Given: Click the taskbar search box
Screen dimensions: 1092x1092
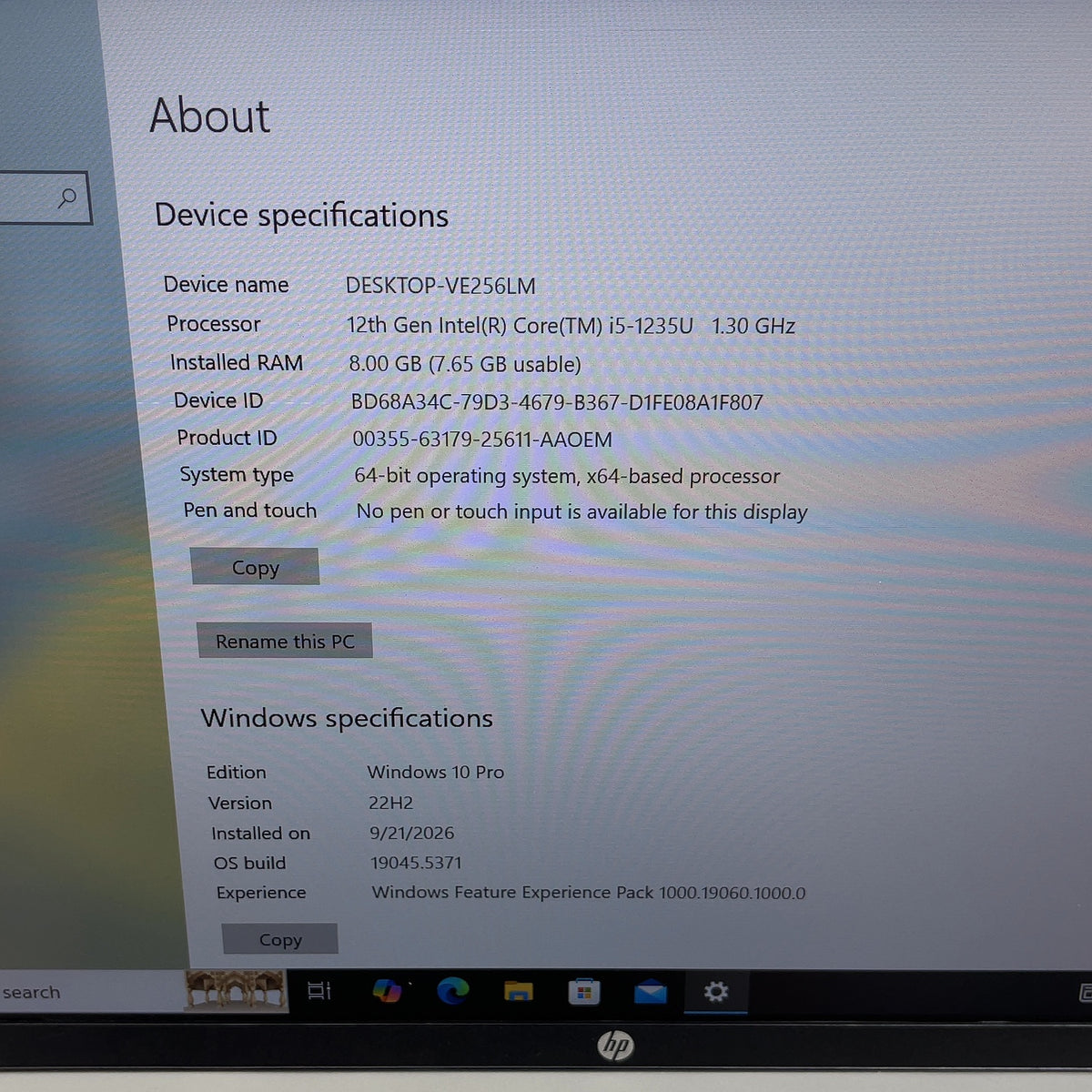Looking at the screenshot, I should pyautogui.click(x=91, y=991).
